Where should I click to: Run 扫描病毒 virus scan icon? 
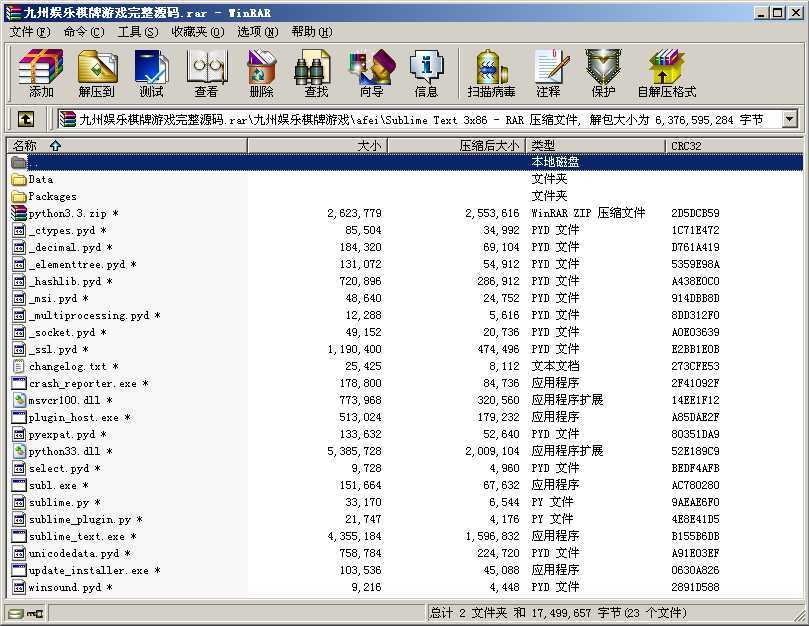tap(491, 73)
